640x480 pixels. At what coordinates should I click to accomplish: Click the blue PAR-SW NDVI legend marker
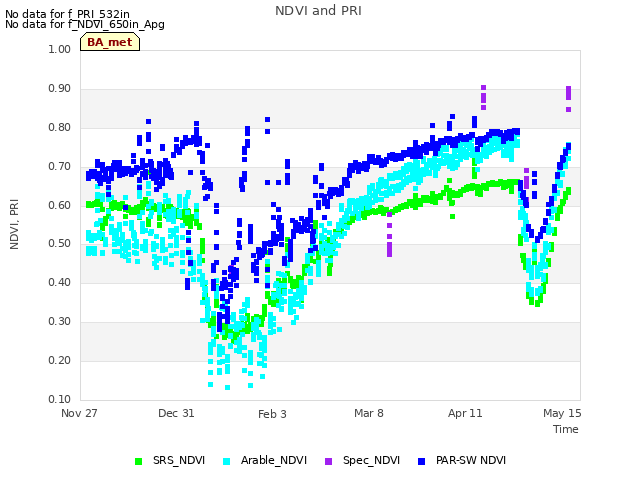(422, 461)
